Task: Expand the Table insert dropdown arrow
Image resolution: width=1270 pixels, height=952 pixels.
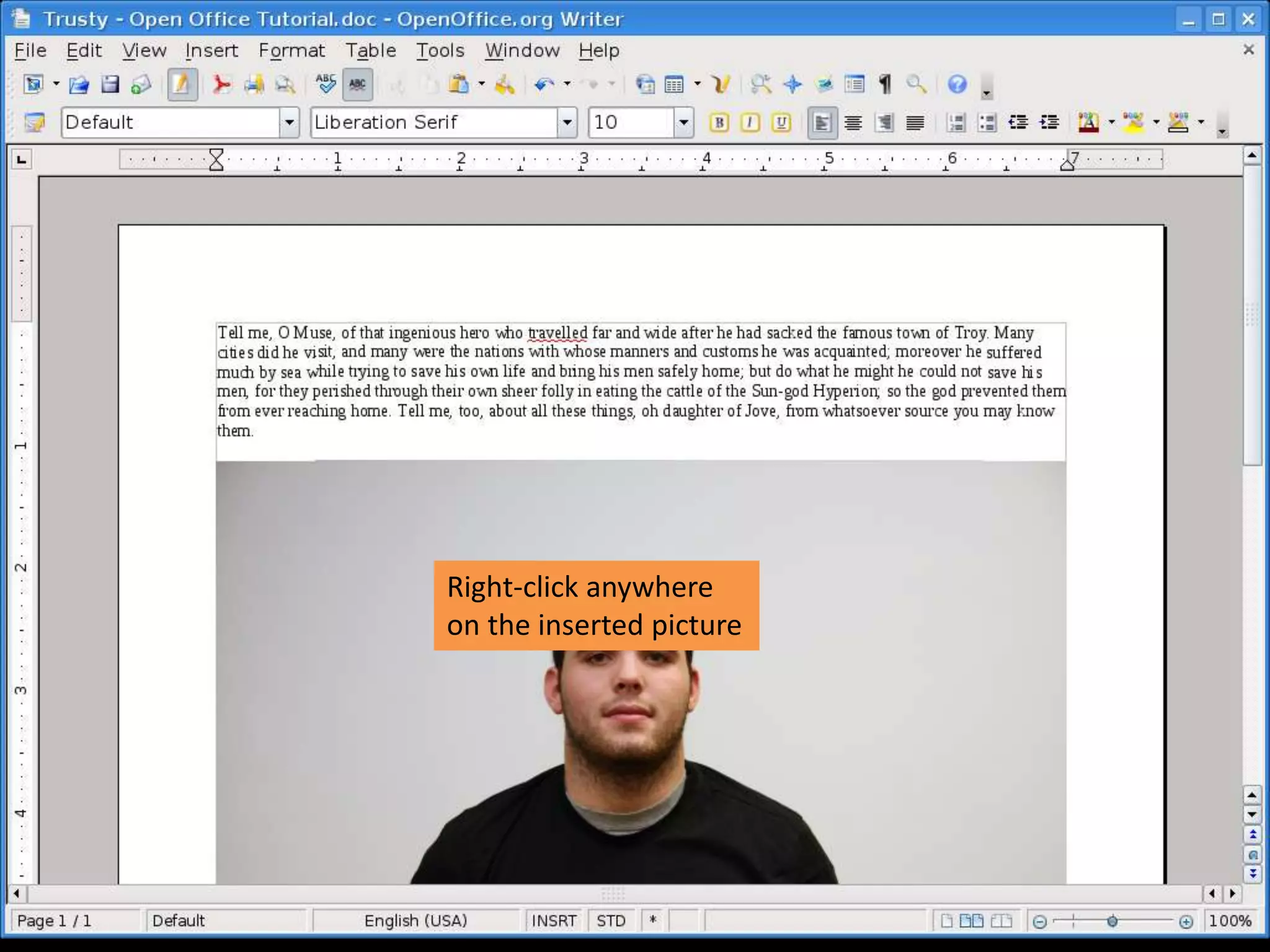Action: (698, 84)
